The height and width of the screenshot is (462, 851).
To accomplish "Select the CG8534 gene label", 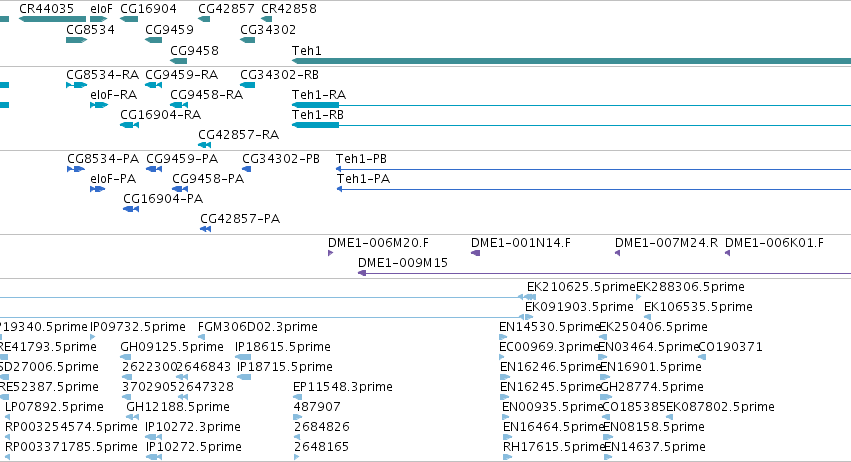I will [x=91, y=30].
